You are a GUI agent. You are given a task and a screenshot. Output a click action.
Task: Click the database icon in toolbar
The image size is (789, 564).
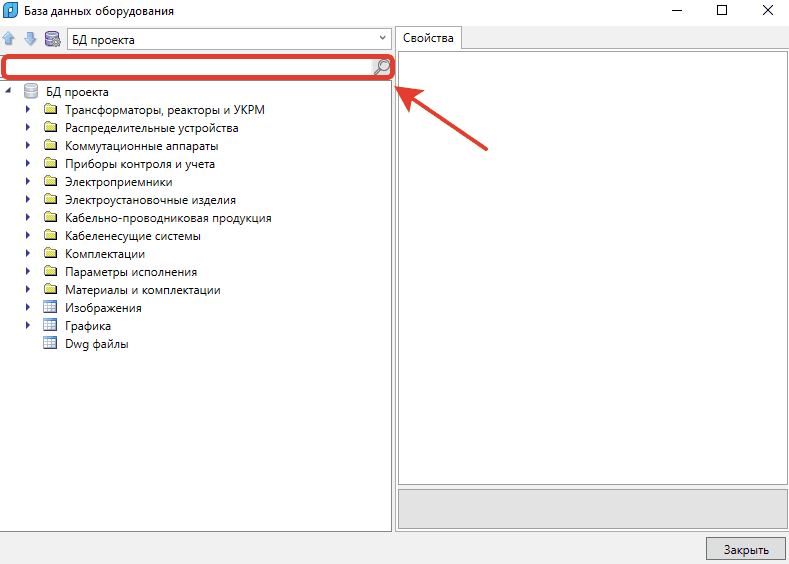click(x=52, y=39)
